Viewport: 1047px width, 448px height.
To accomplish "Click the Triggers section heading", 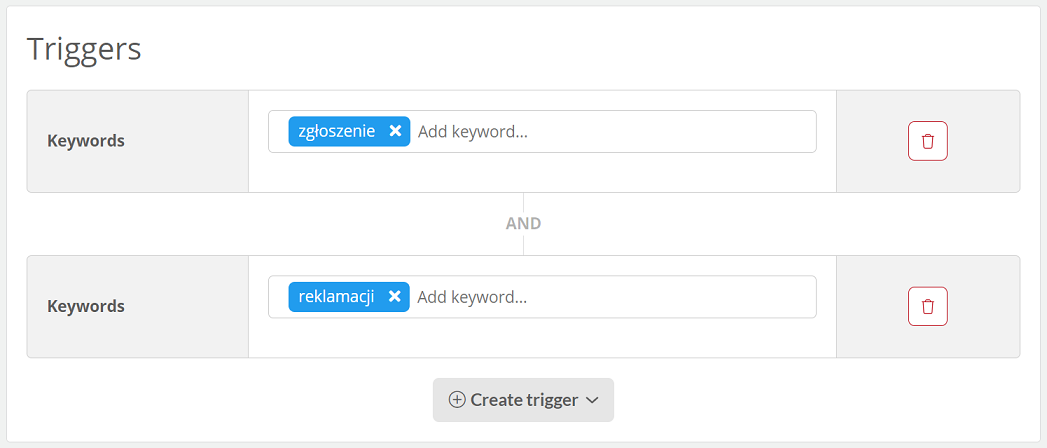I will 84,49.
